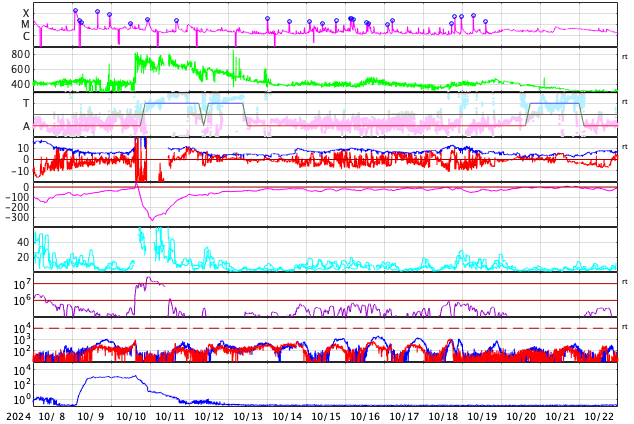Click the X flare class label

[x=26, y=14]
